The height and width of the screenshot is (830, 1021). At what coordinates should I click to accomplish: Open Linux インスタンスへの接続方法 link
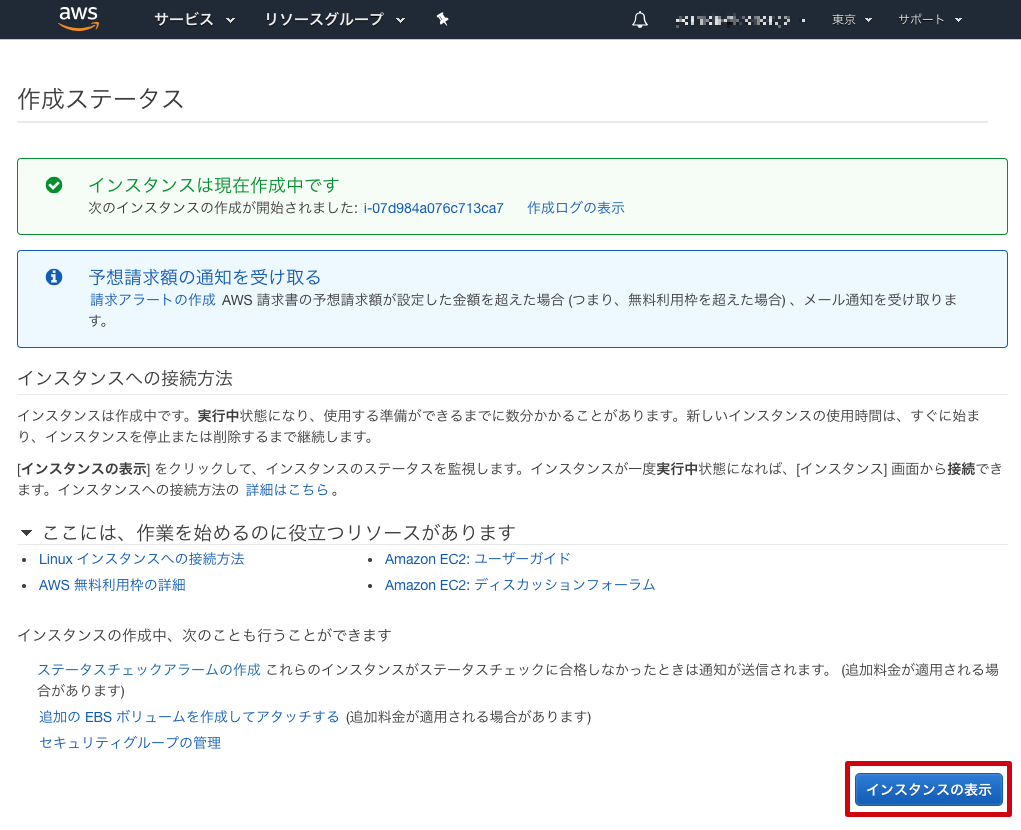point(141,559)
